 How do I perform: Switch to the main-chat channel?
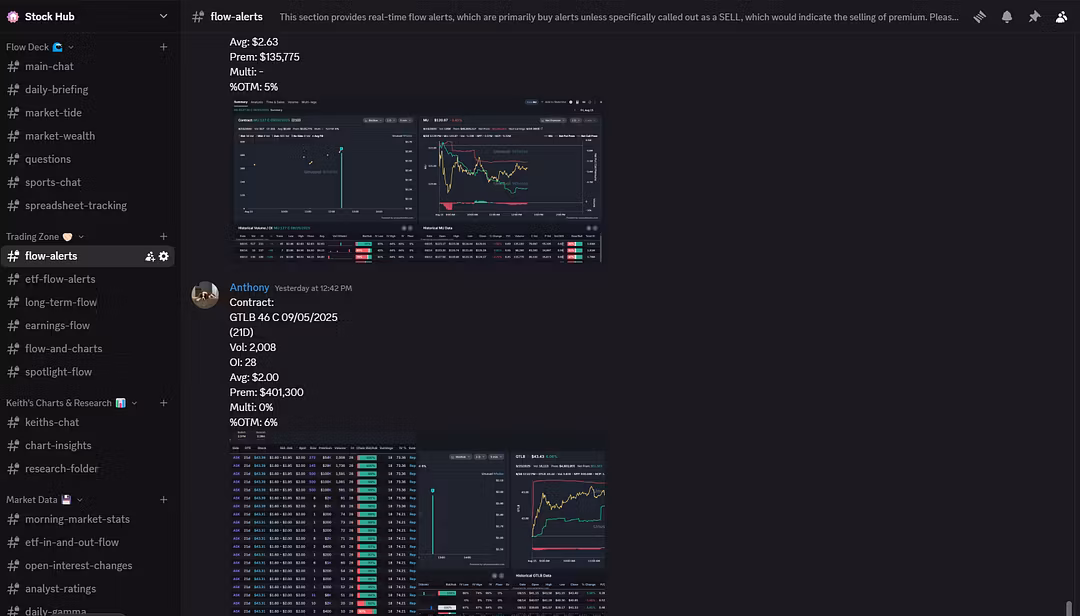click(49, 67)
